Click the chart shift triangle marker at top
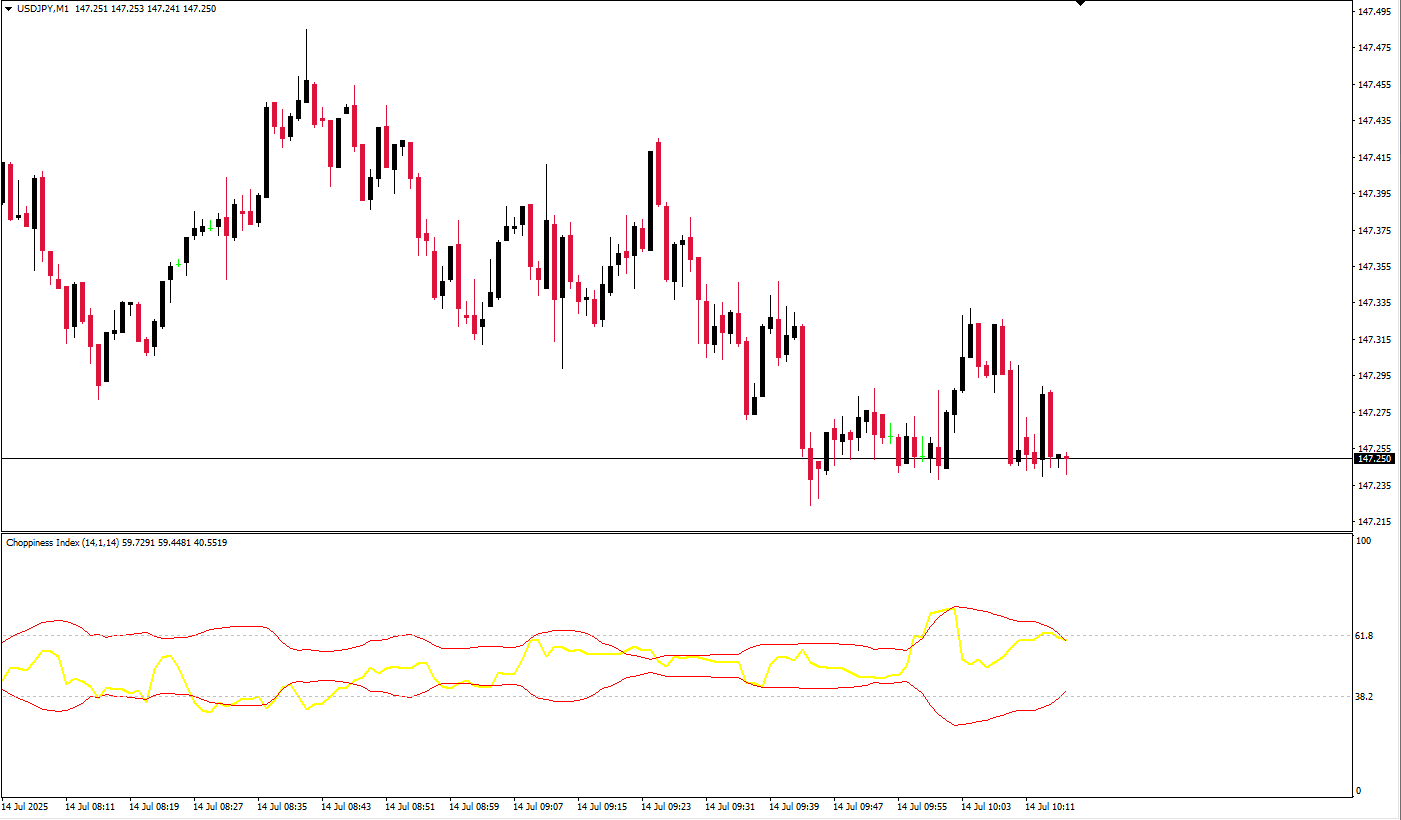The image size is (1401, 820). [1080, 4]
